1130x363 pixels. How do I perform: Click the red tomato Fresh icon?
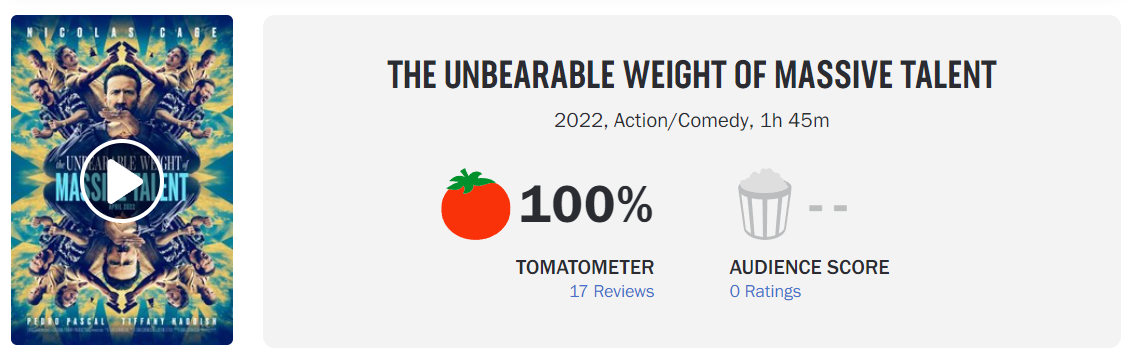(476, 205)
